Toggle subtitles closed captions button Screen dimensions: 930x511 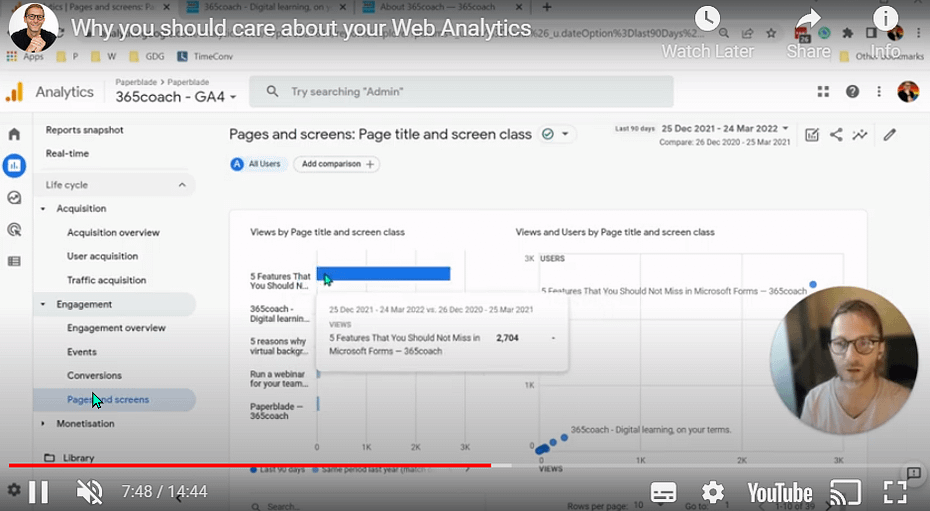pyautogui.click(x=663, y=492)
